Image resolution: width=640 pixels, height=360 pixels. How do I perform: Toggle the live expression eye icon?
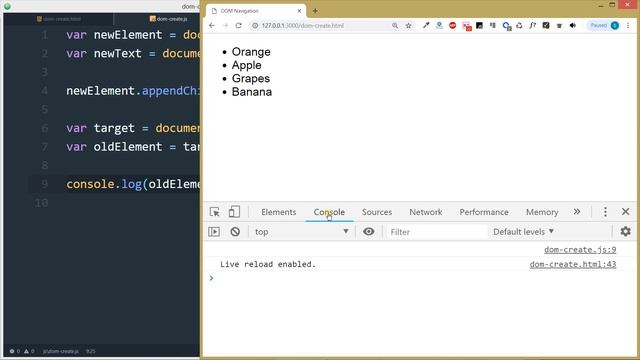tap(369, 231)
